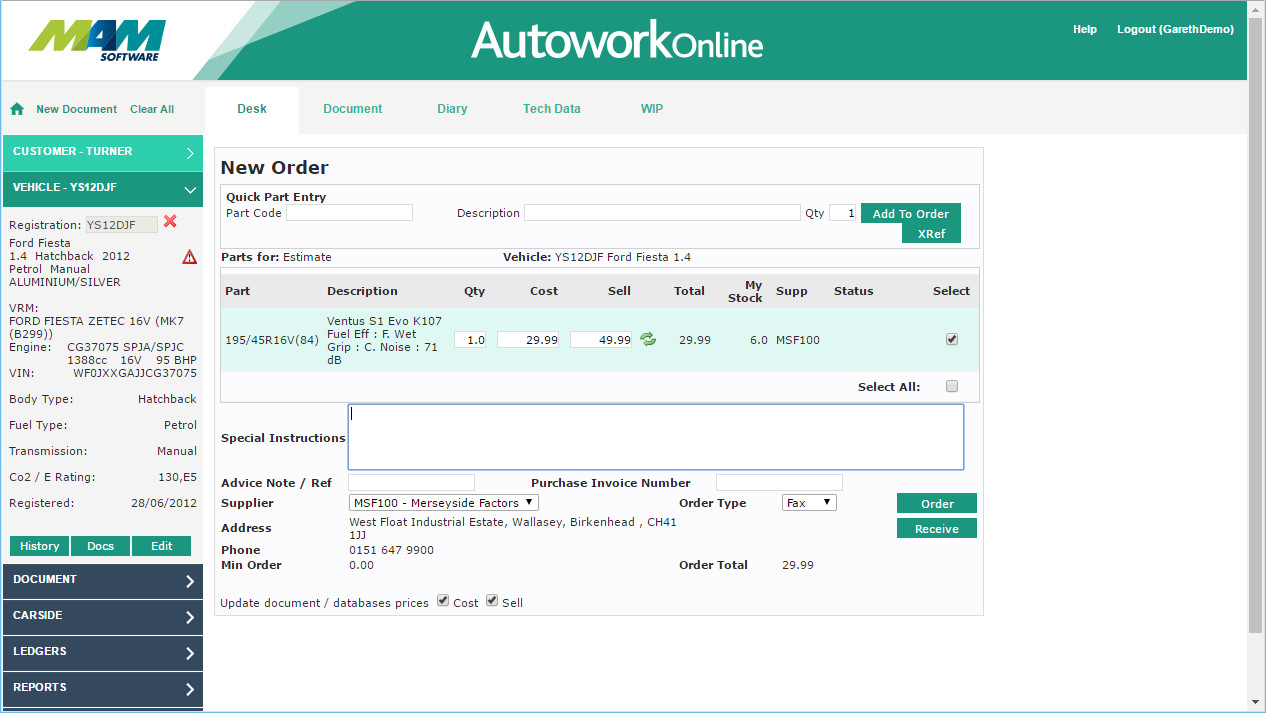Click the Logout (GarethDemo) link
The image size is (1266, 713).
coord(1175,30)
